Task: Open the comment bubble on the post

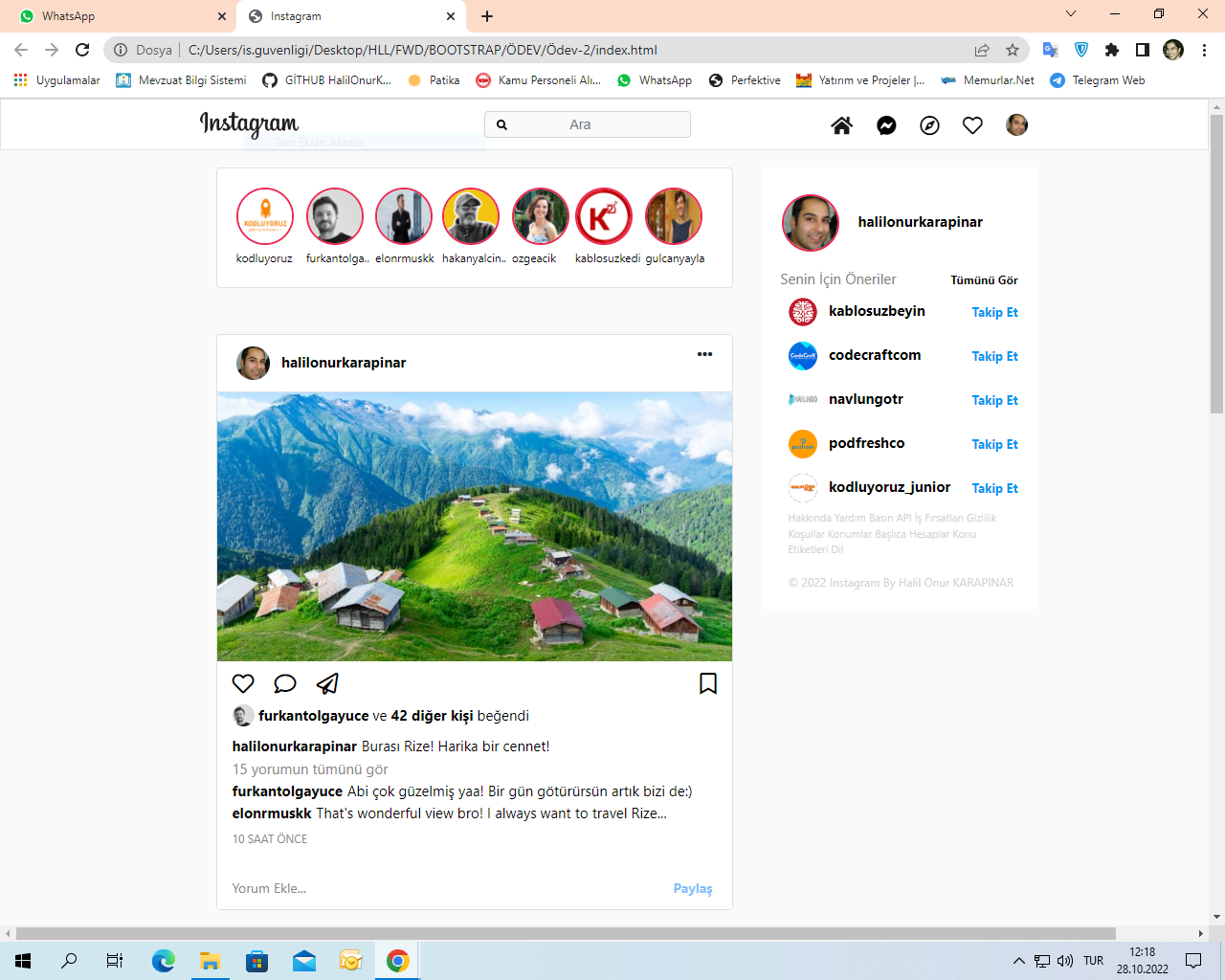Action: [x=284, y=683]
